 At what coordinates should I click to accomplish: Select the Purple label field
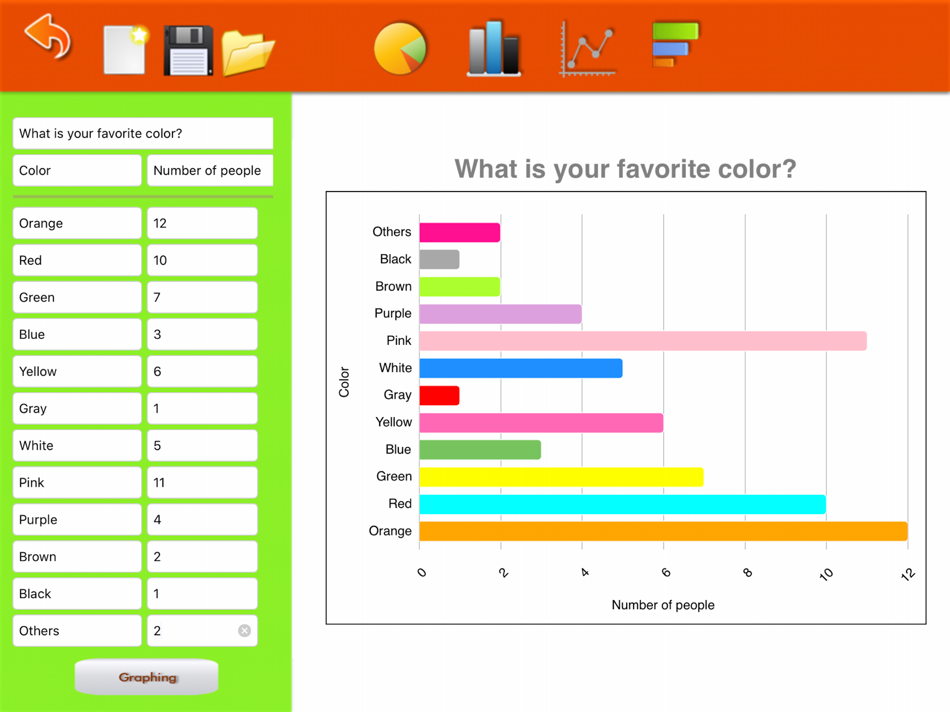pyautogui.click(x=77, y=519)
